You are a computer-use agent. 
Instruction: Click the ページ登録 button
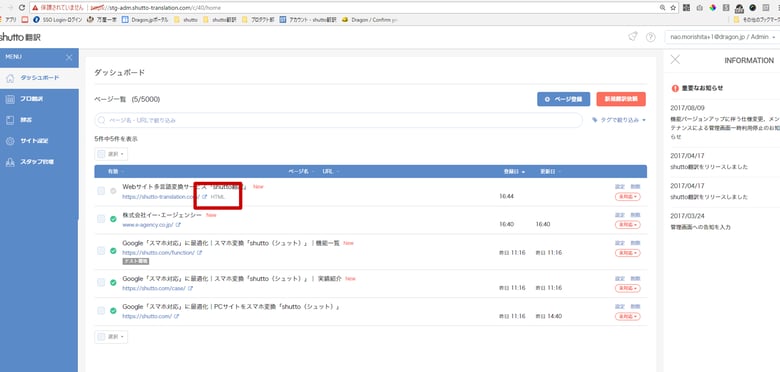click(x=564, y=99)
